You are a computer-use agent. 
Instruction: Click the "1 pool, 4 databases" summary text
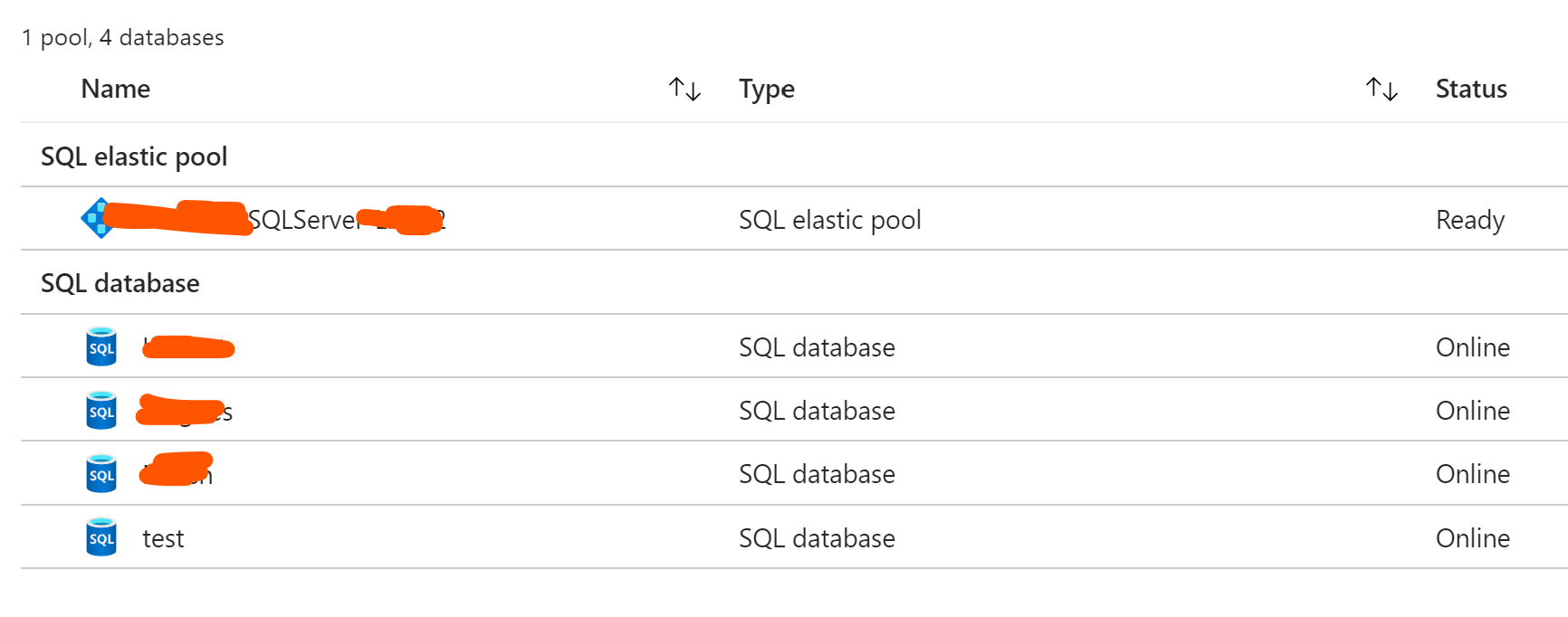(x=123, y=37)
